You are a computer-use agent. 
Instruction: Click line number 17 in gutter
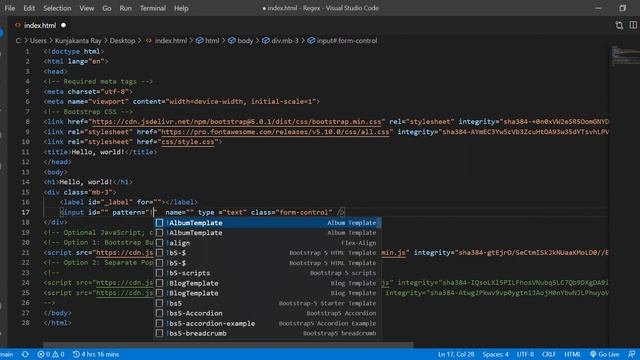click(25, 212)
